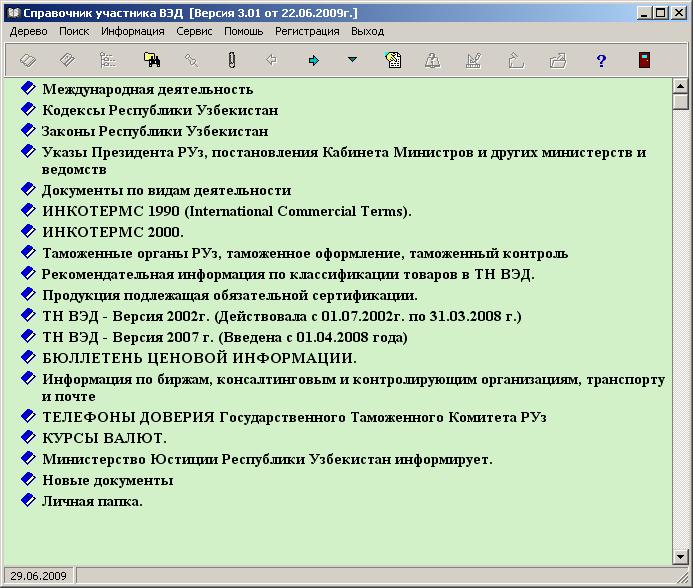Open the Регистрация menu
The width and height of the screenshot is (693, 588).
[307, 31]
